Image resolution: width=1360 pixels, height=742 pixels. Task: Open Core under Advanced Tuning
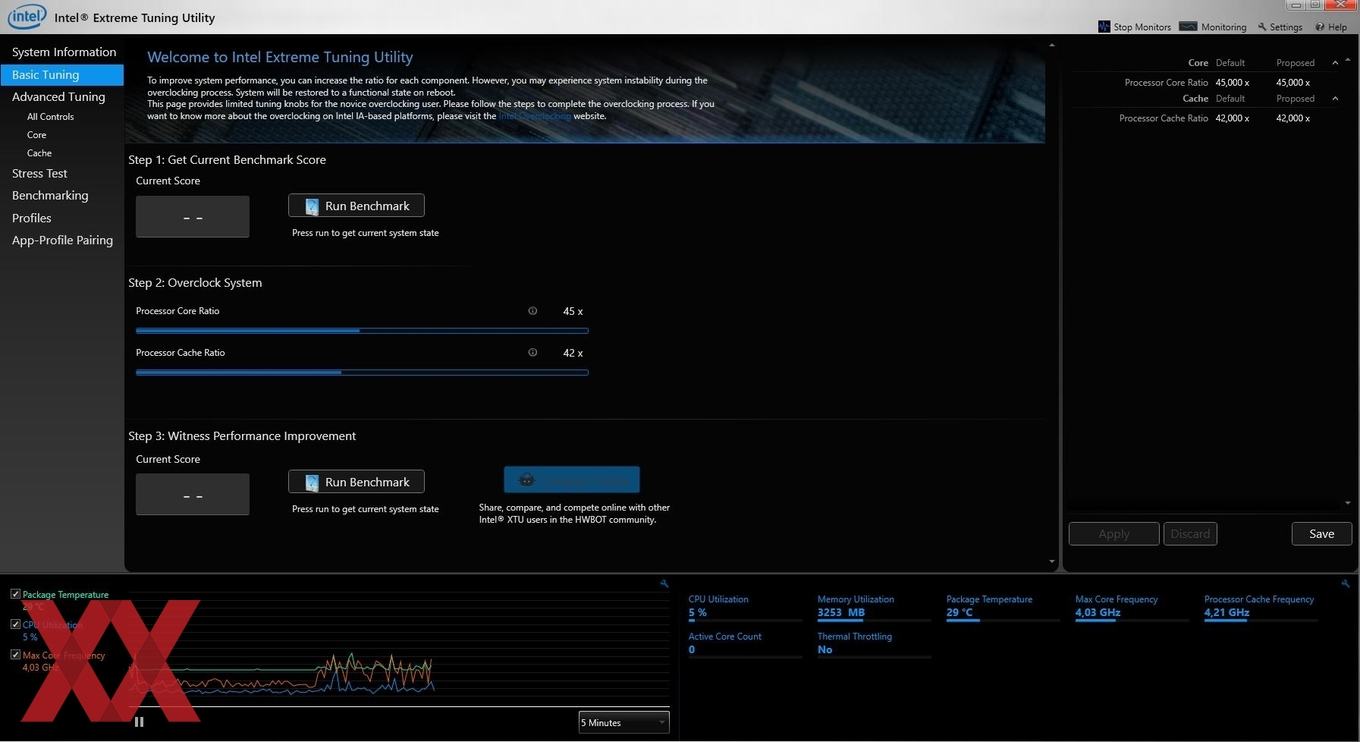tap(37, 135)
